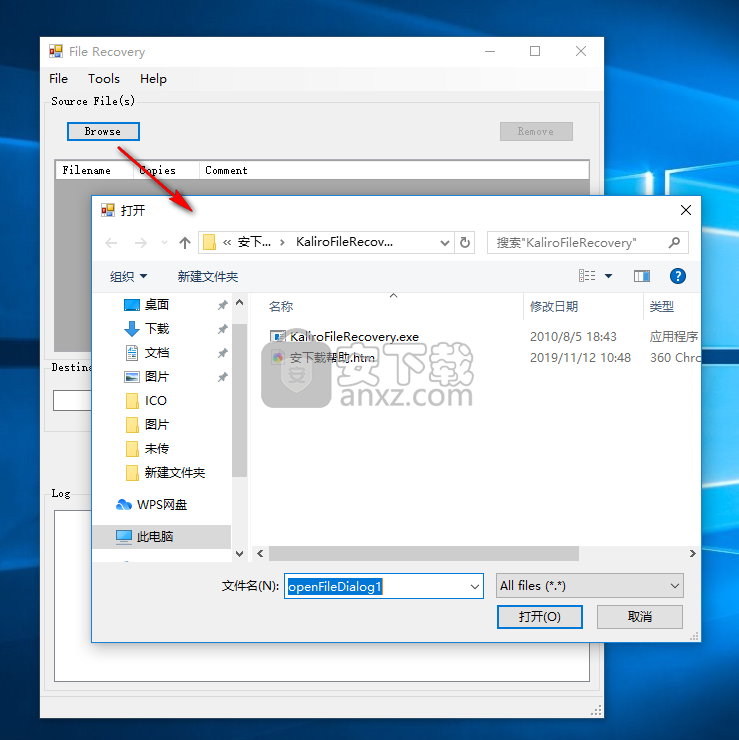Open the ICO folder in sidebar

pos(155,401)
